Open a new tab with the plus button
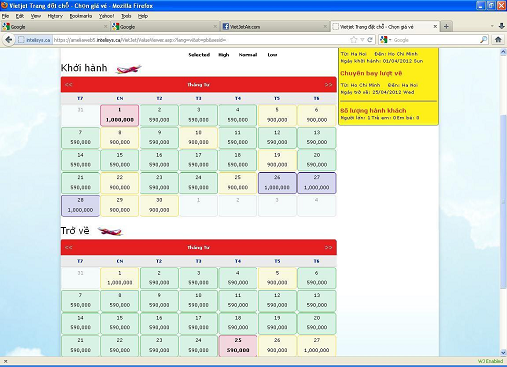 tap(446, 27)
